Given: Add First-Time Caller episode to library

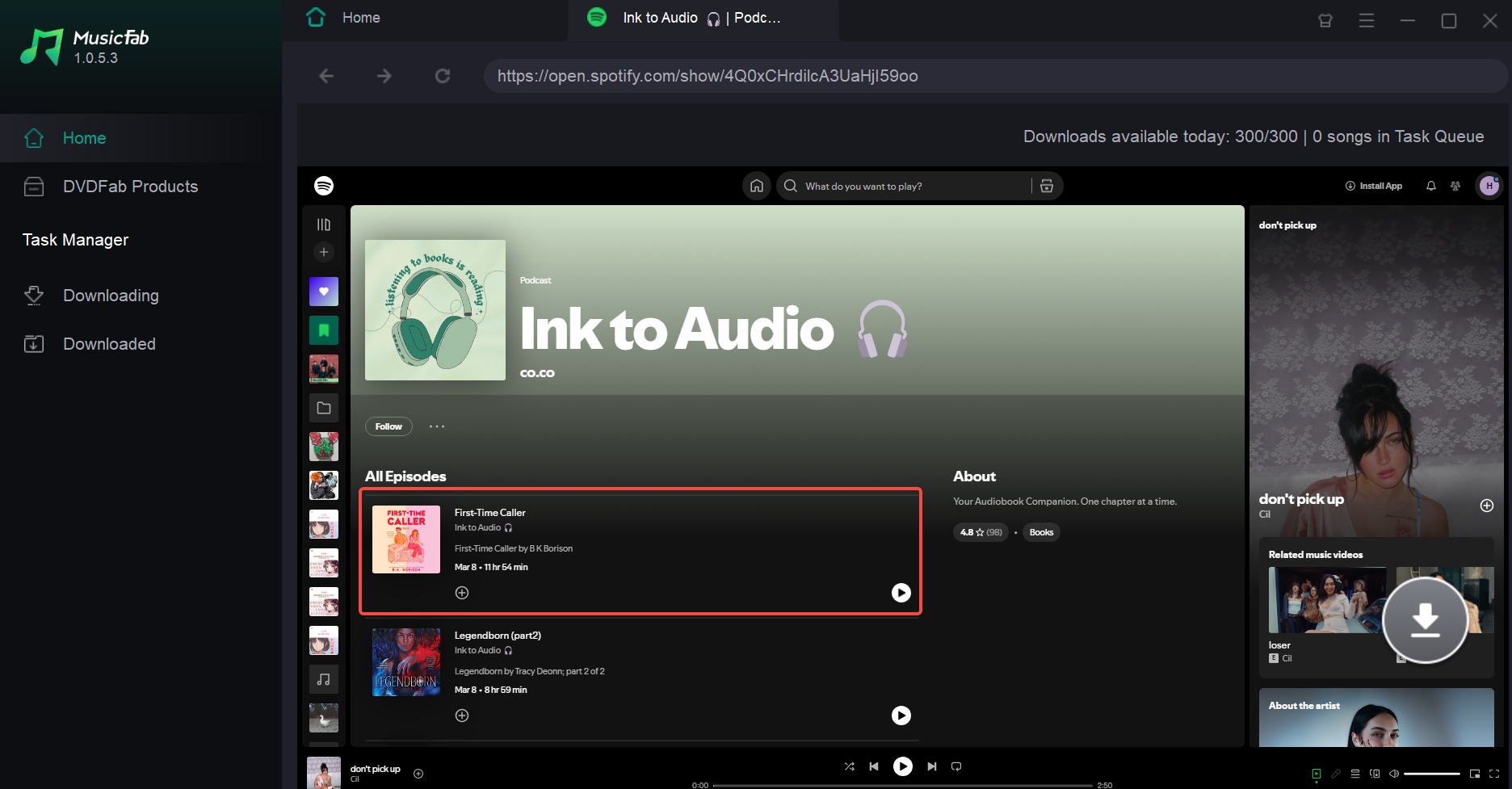Looking at the screenshot, I should [x=462, y=593].
